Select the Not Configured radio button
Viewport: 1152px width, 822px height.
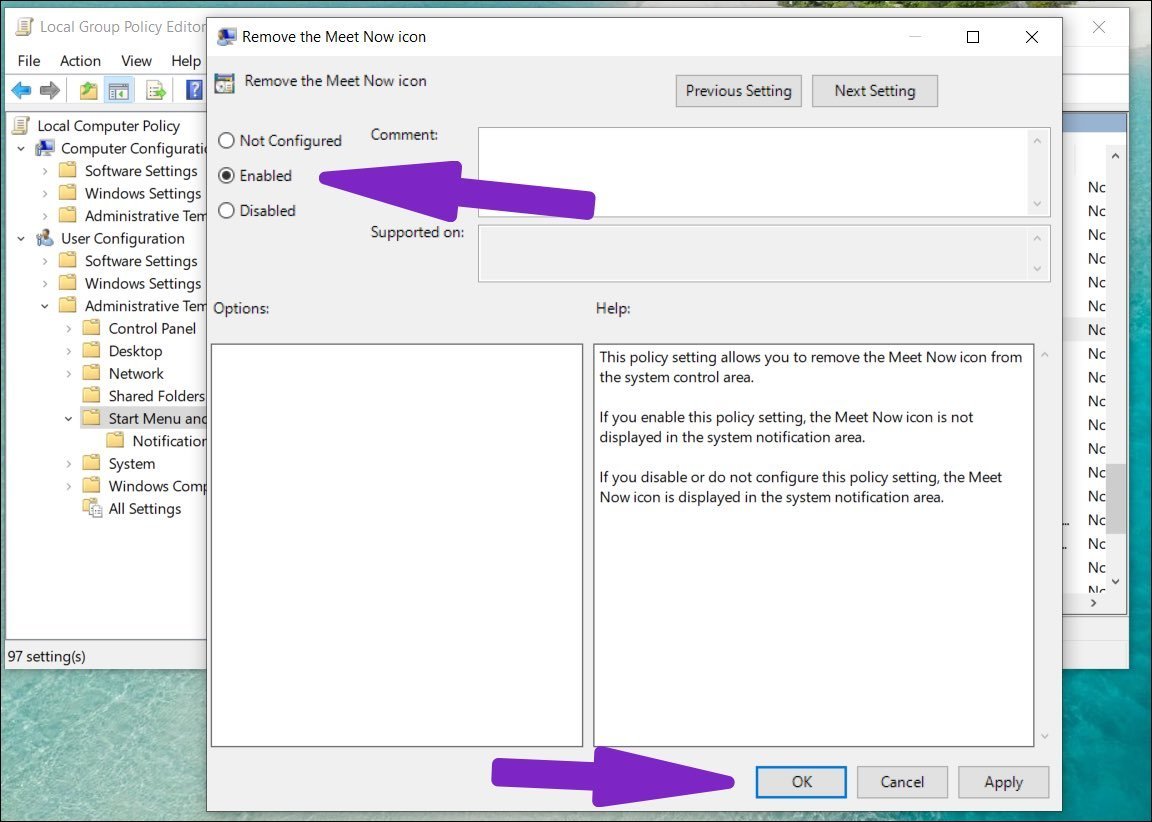tap(226, 140)
